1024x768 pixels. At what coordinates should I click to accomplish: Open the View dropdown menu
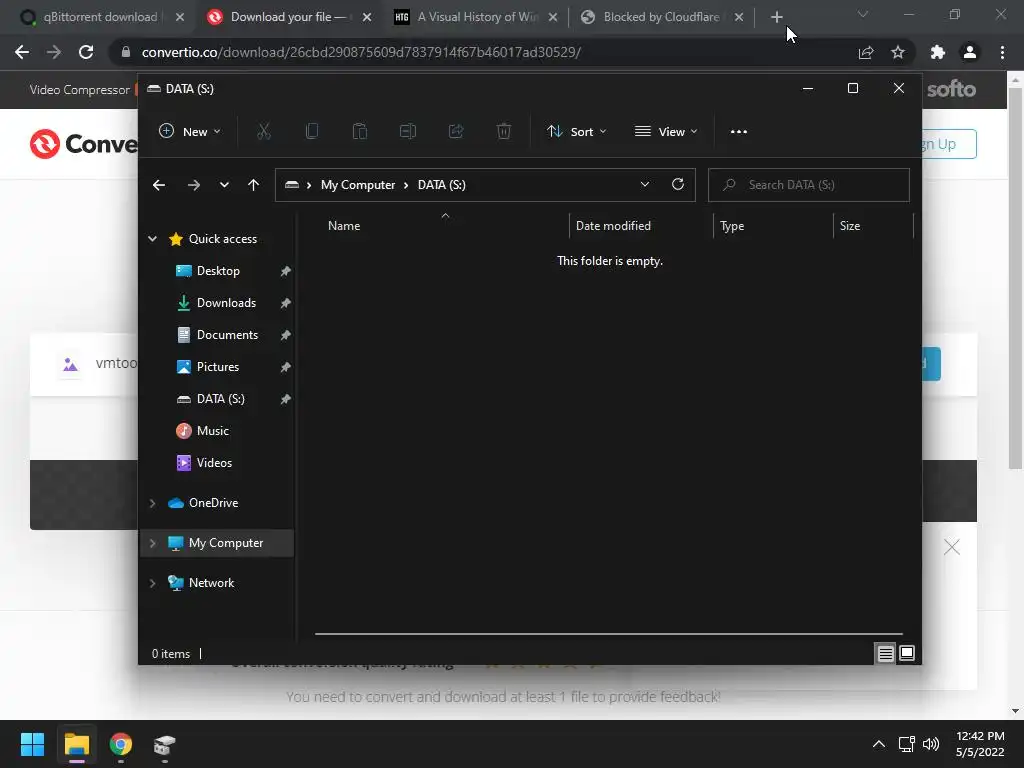click(x=666, y=131)
